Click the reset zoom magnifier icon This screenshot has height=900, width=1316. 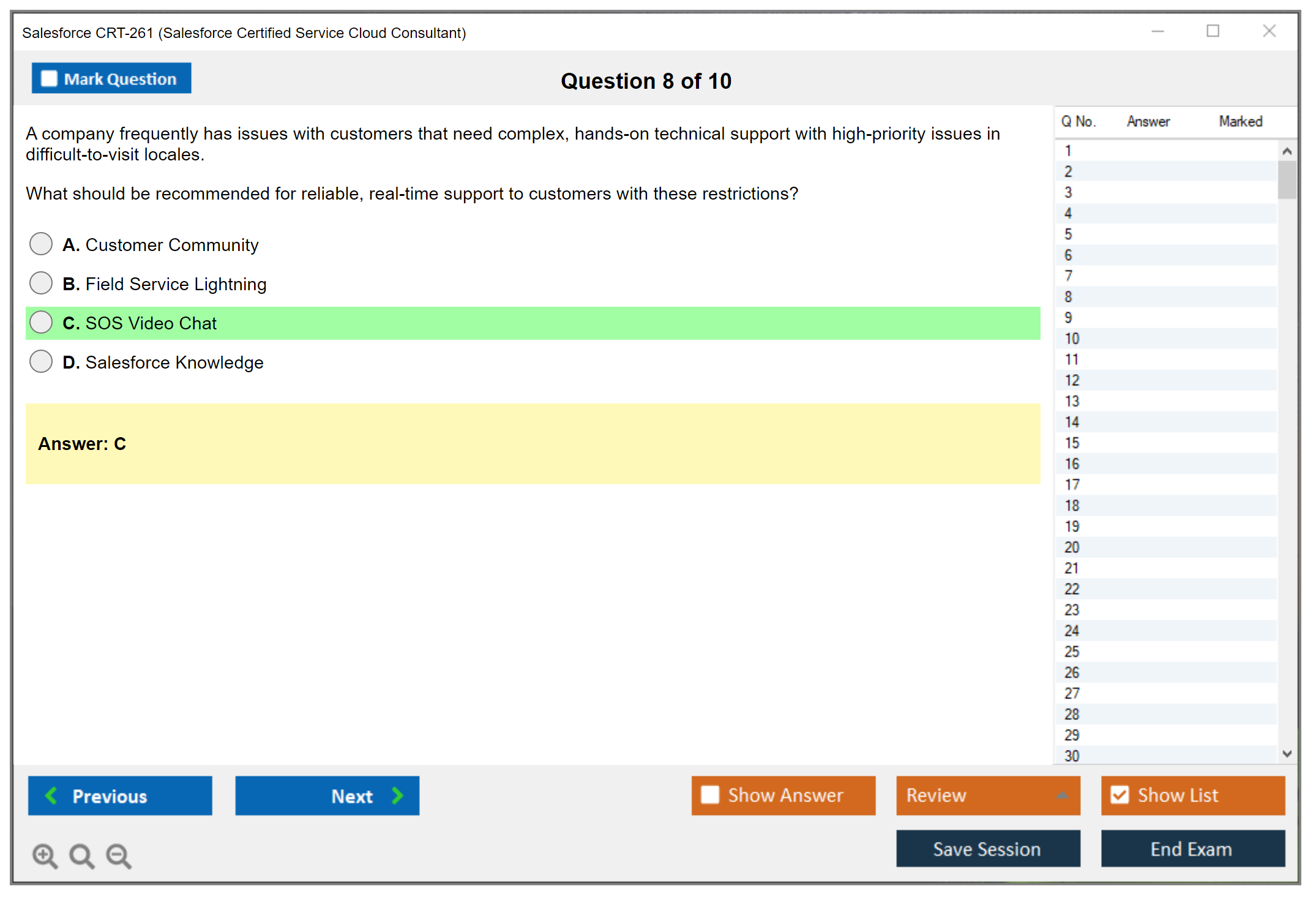pos(81,855)
